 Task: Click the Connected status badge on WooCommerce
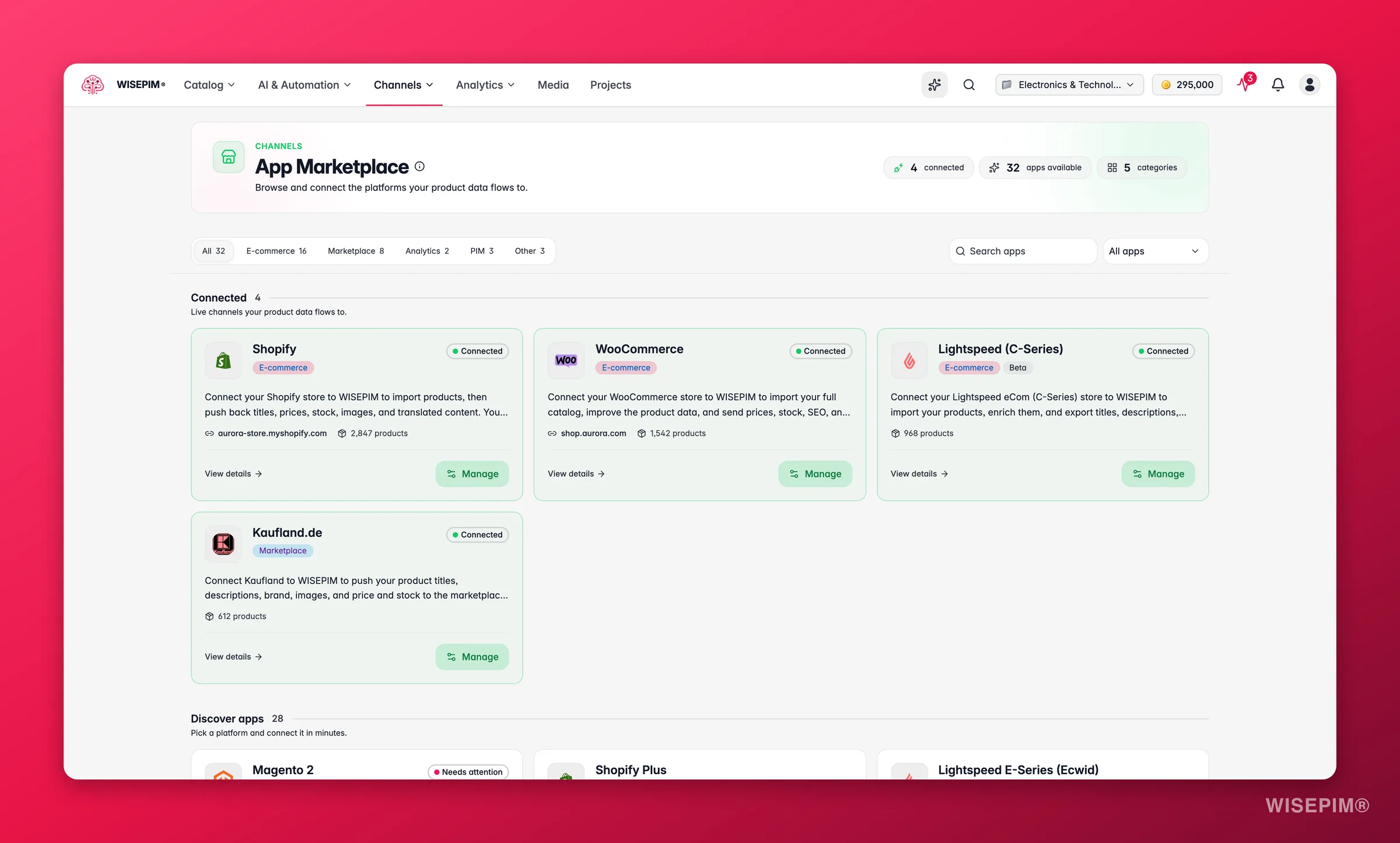click(821, 351)
